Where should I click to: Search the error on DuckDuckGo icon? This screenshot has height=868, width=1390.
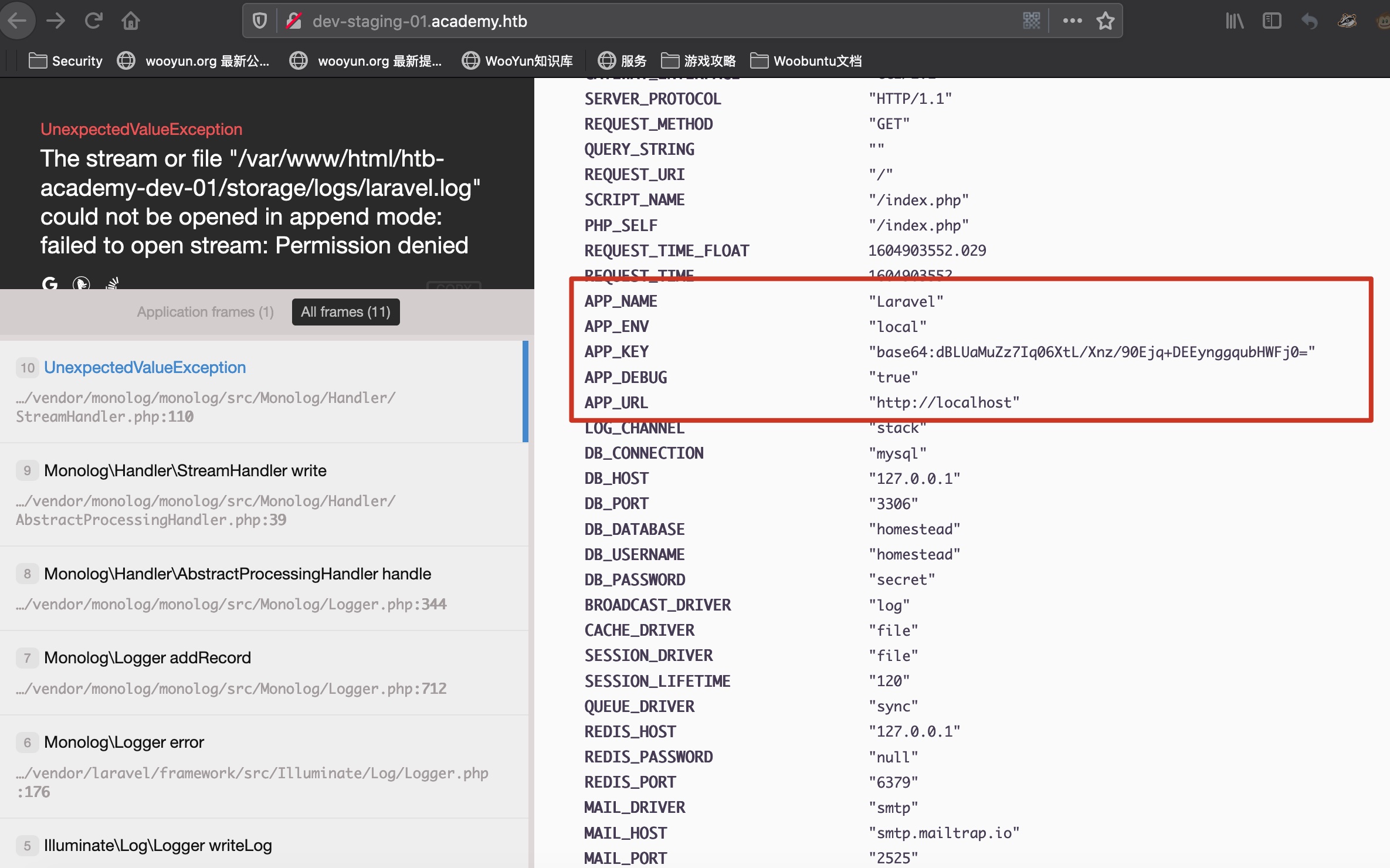point(81,284)
